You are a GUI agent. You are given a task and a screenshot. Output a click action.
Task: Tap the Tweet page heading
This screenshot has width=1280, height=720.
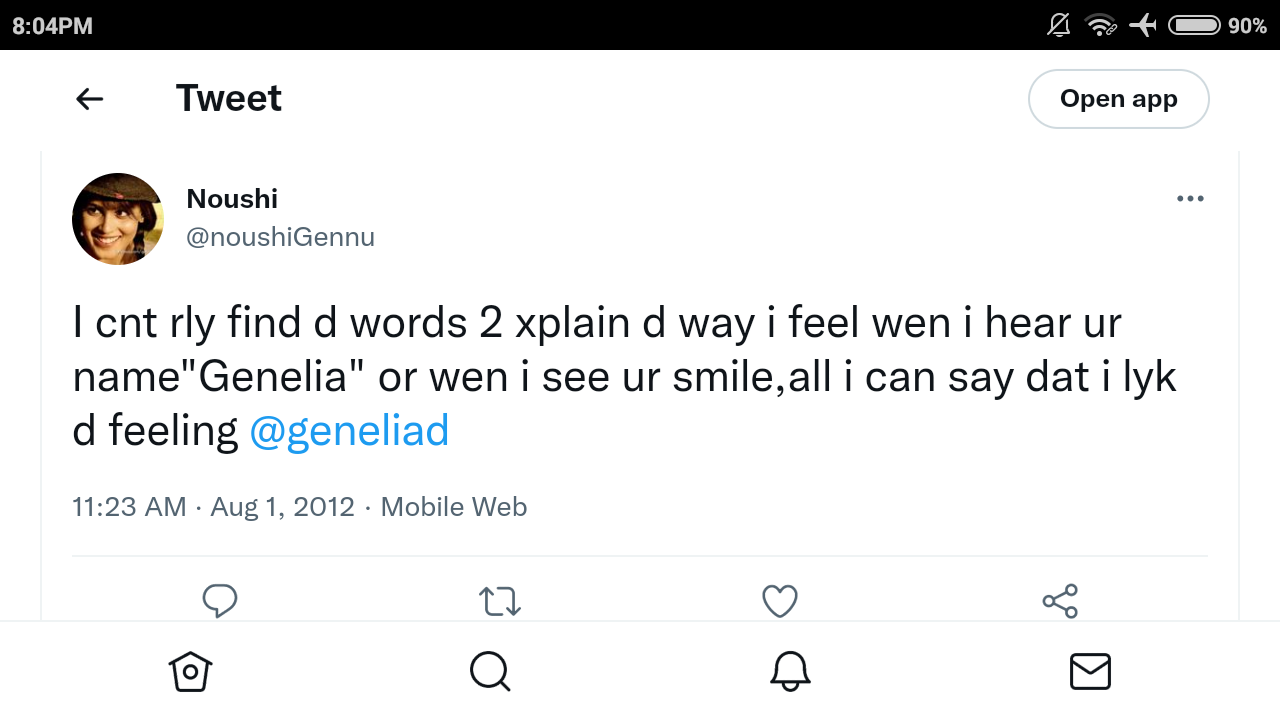coord(229,98)
